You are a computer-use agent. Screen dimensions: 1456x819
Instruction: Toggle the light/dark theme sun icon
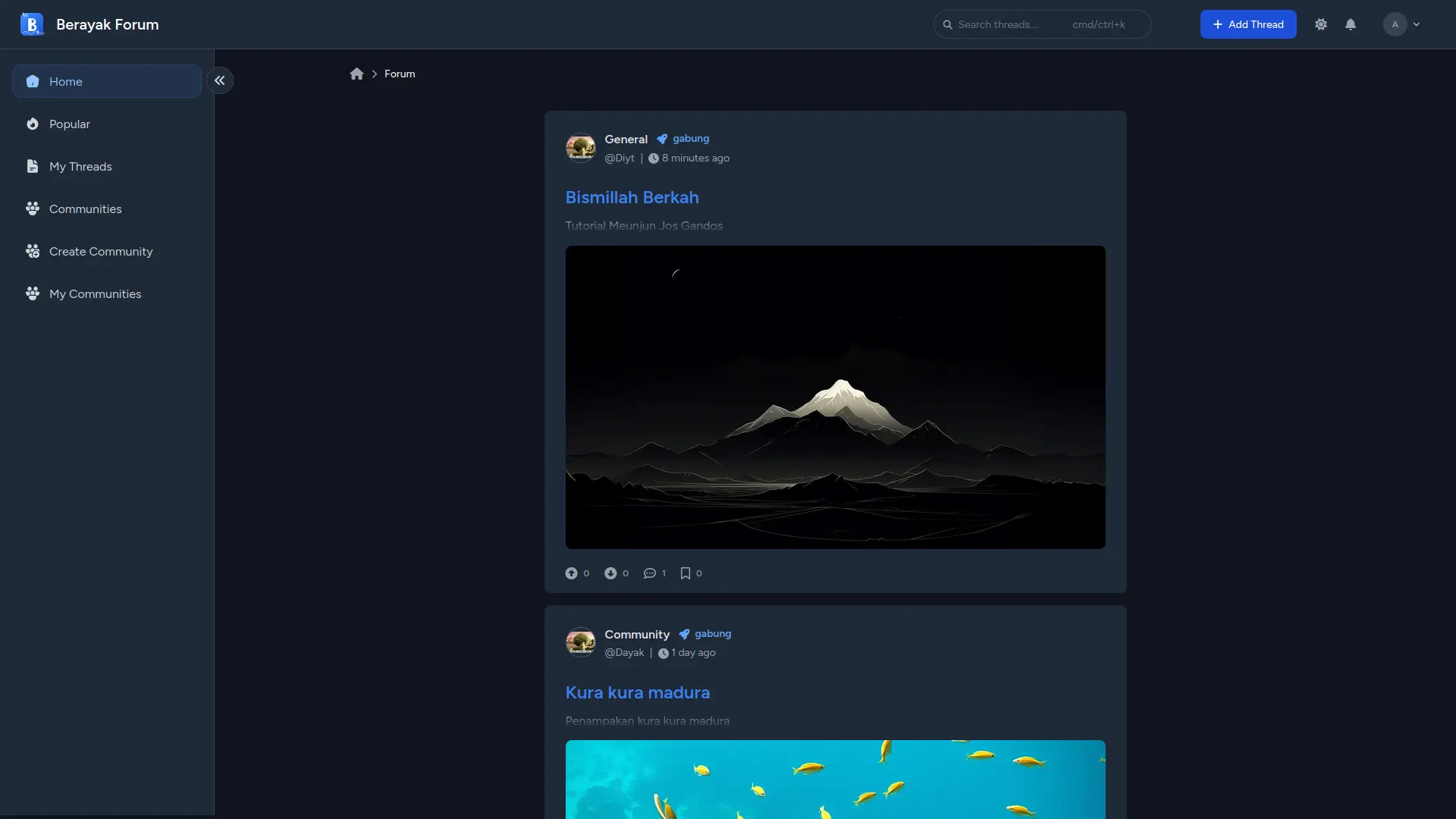pos(1321,24)
